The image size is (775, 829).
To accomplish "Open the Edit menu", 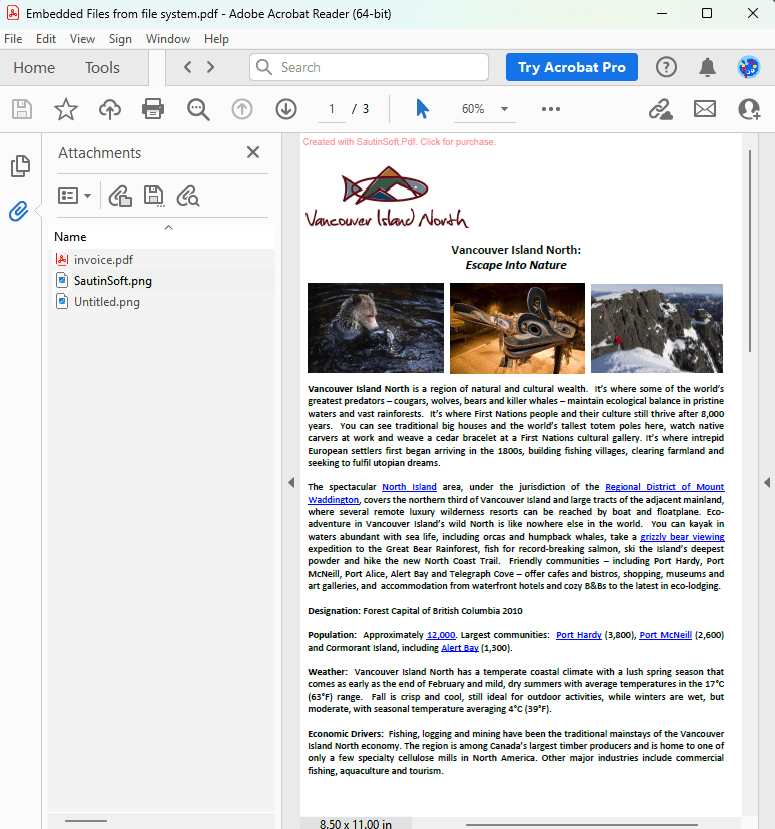I will [45, 39].
